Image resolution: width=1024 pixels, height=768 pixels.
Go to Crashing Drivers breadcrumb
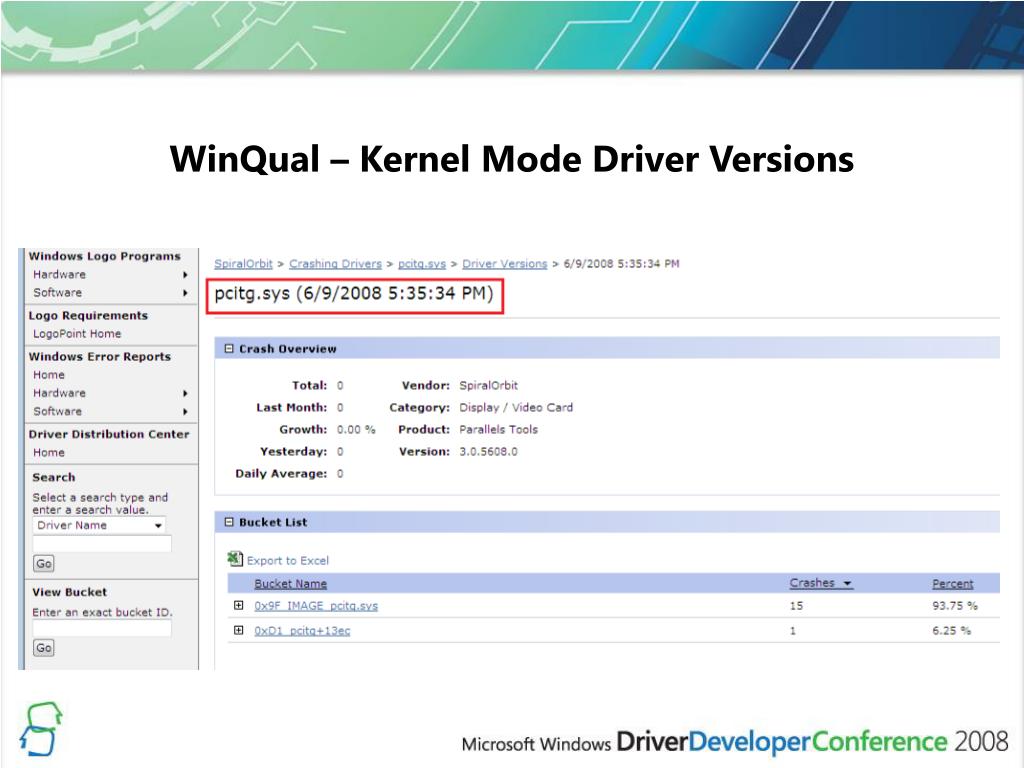(x=335, y=264)
